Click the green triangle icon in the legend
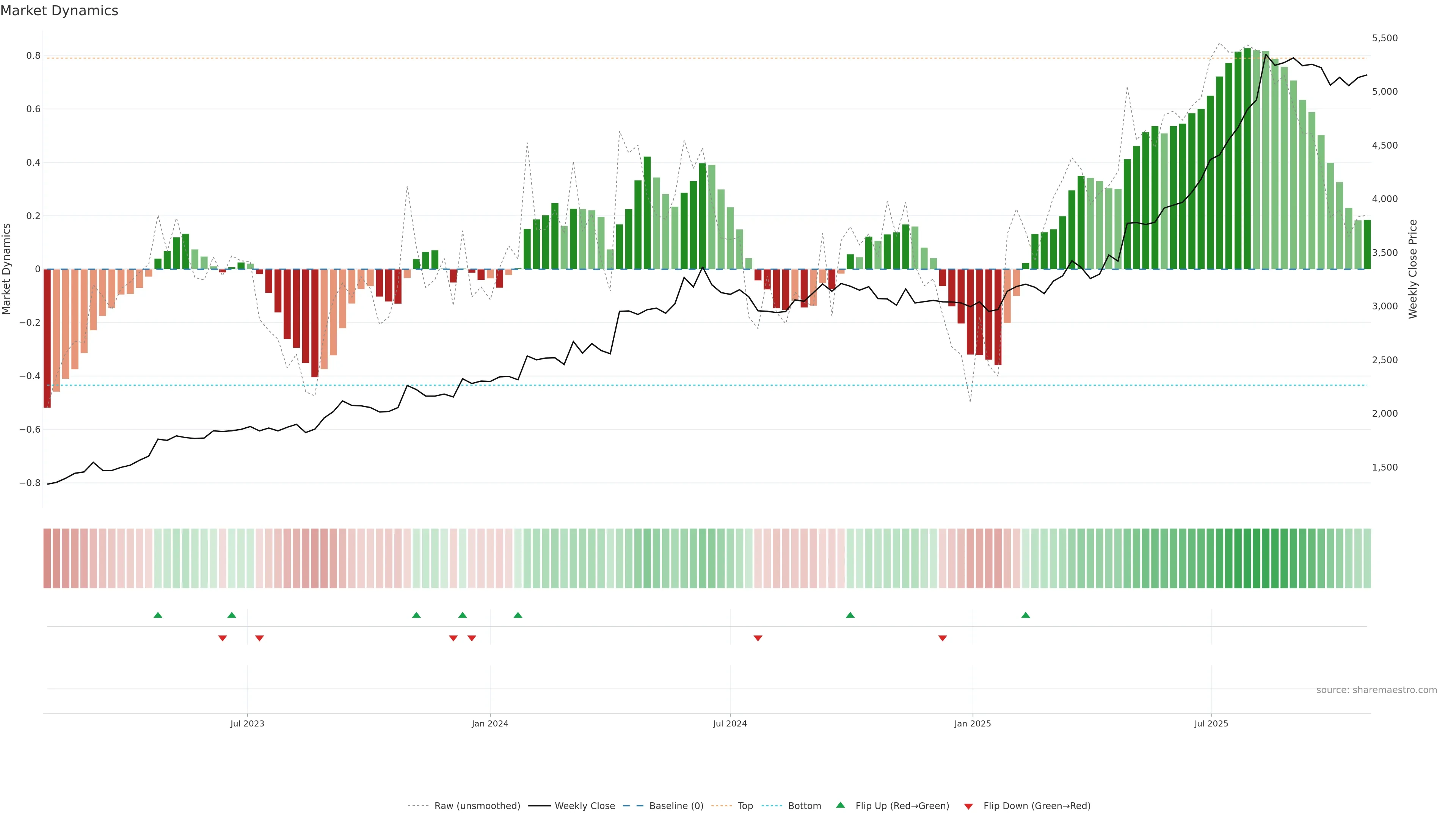 click(x=841, y=805)
